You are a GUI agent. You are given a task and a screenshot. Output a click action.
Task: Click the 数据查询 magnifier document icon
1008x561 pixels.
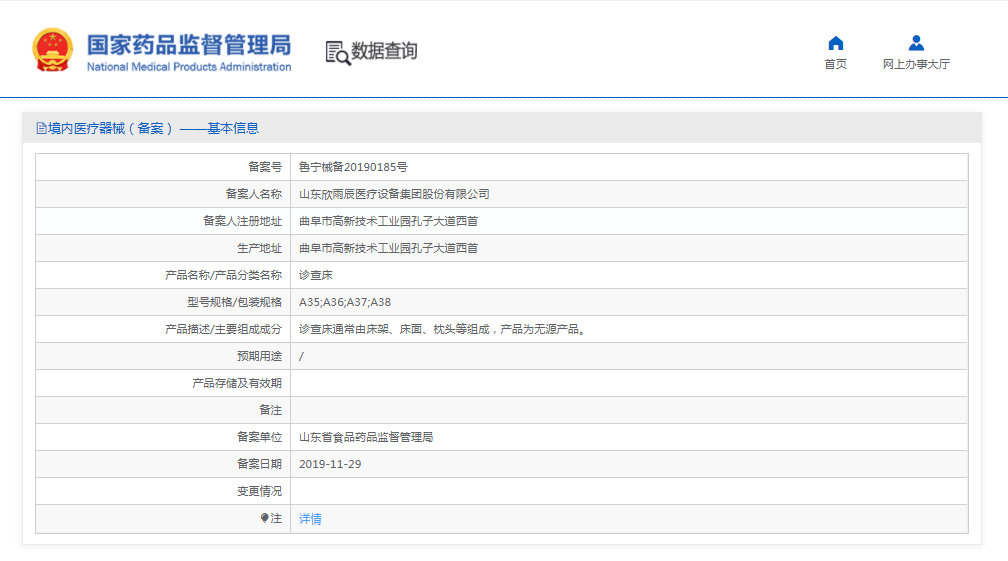point(338,52)
